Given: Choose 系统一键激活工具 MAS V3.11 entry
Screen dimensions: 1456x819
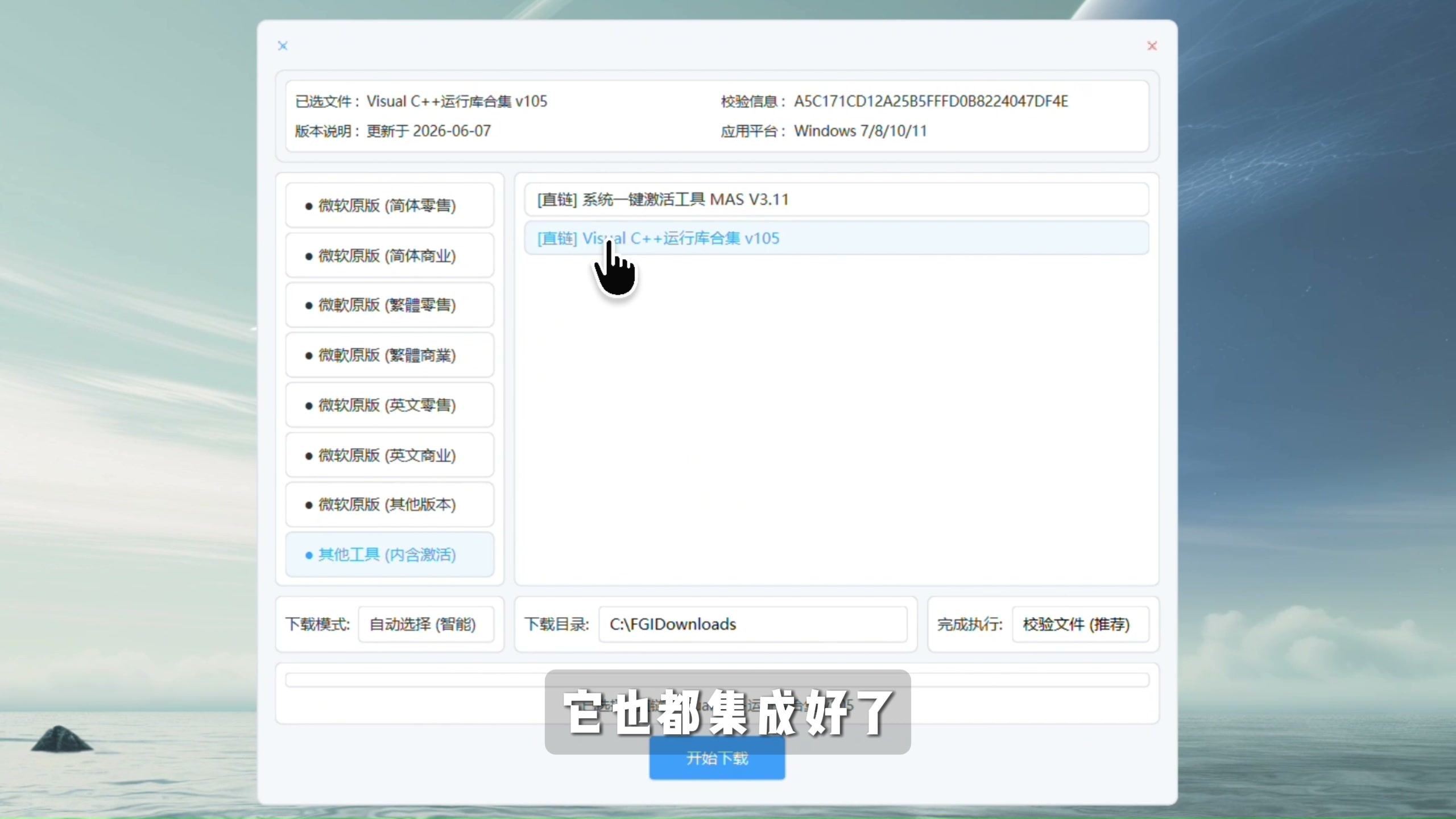Looking at the screenshot, I should [836, 200].
